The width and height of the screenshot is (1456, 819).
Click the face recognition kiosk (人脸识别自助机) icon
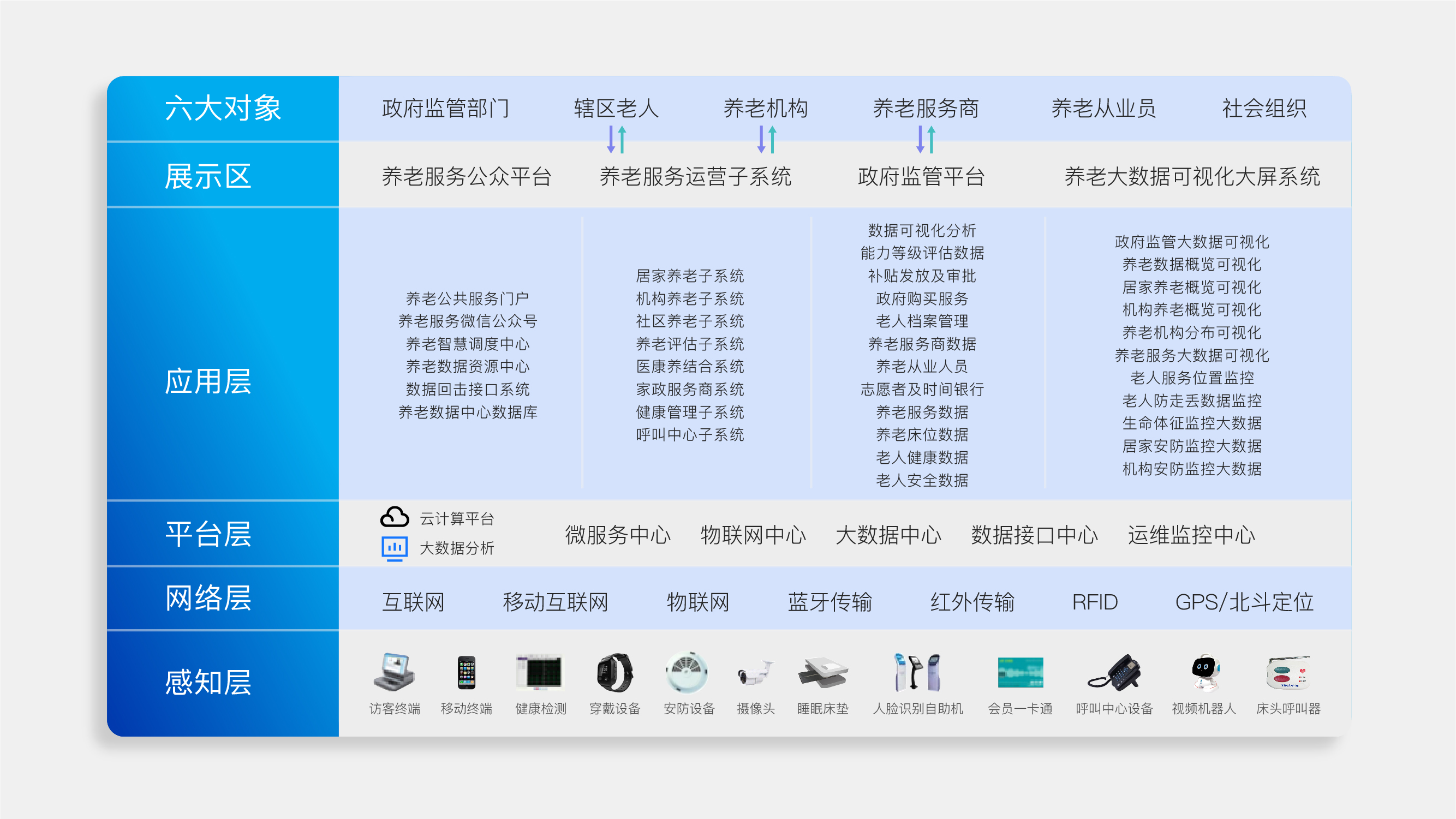(917, 672)
